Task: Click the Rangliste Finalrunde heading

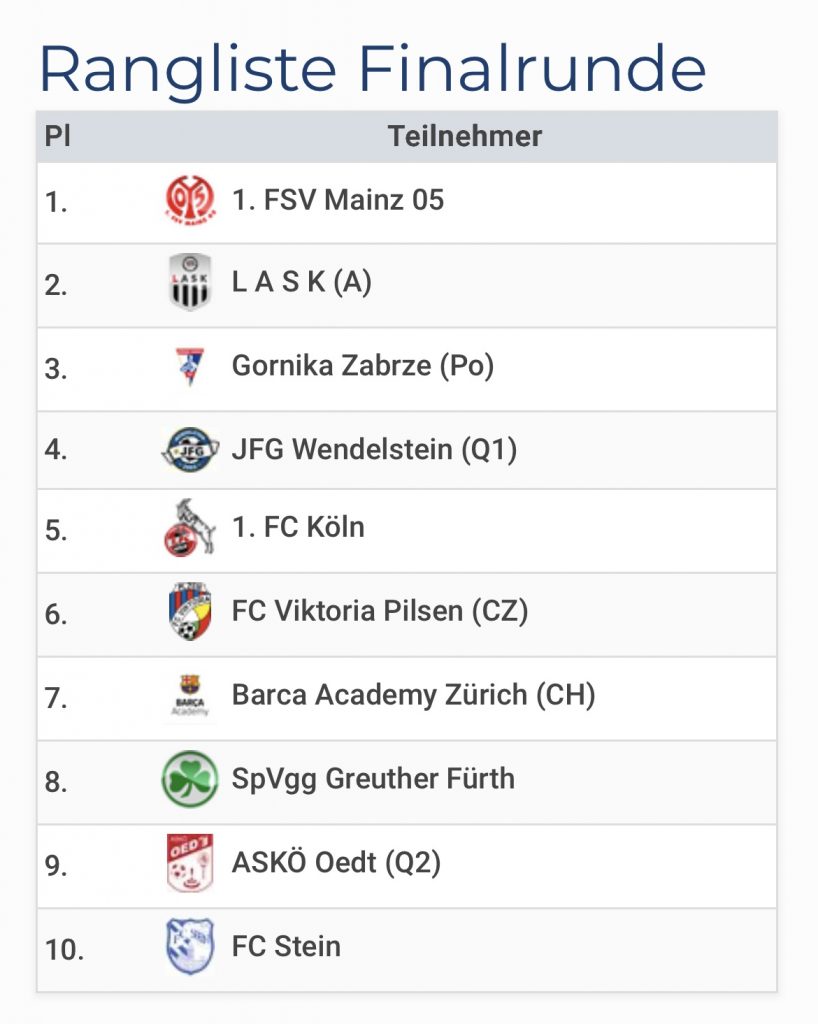Action: [372, 68]
